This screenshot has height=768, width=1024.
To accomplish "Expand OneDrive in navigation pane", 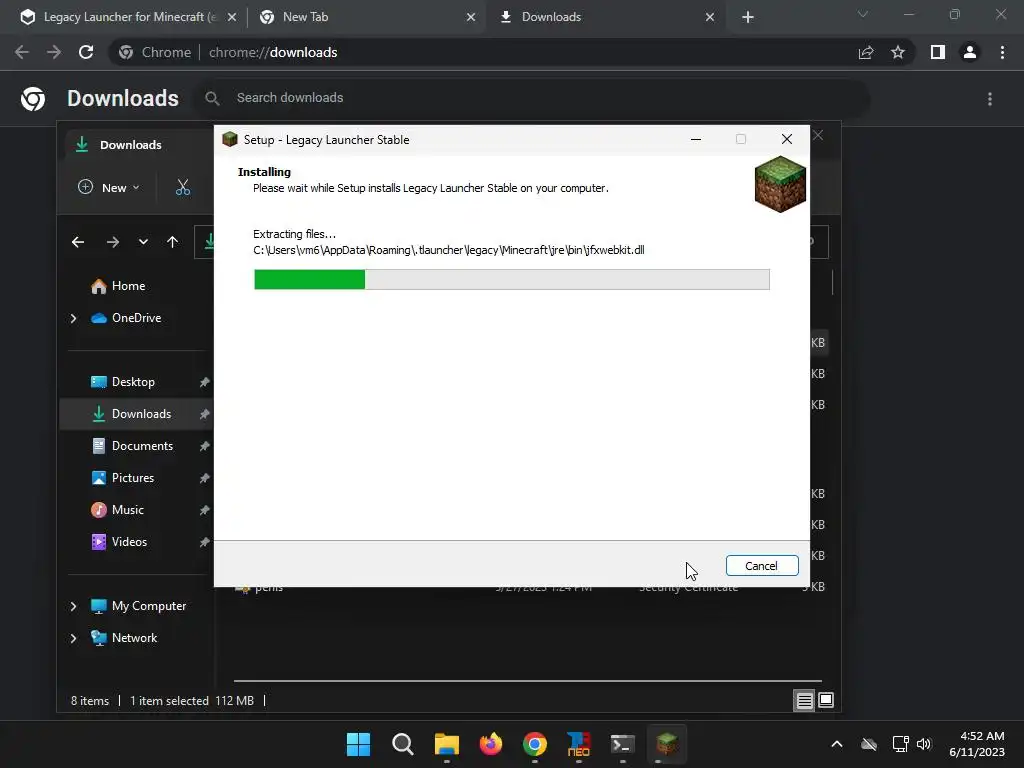I will (73, 318).
